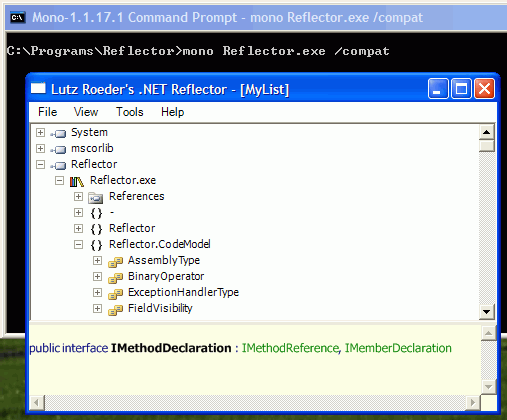Click the References folder icon
This screenshot has height=420, width=507.
click(96, 197)
